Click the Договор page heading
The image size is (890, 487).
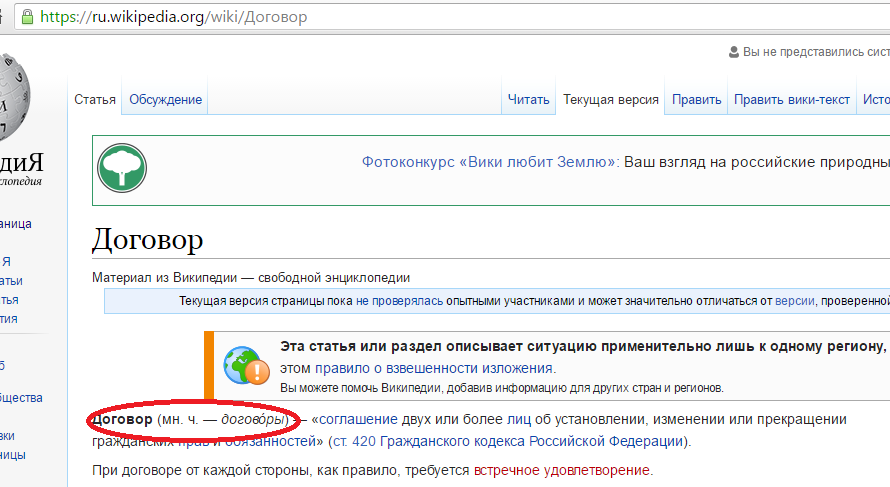pyautogui.click(x=148, y=240)
